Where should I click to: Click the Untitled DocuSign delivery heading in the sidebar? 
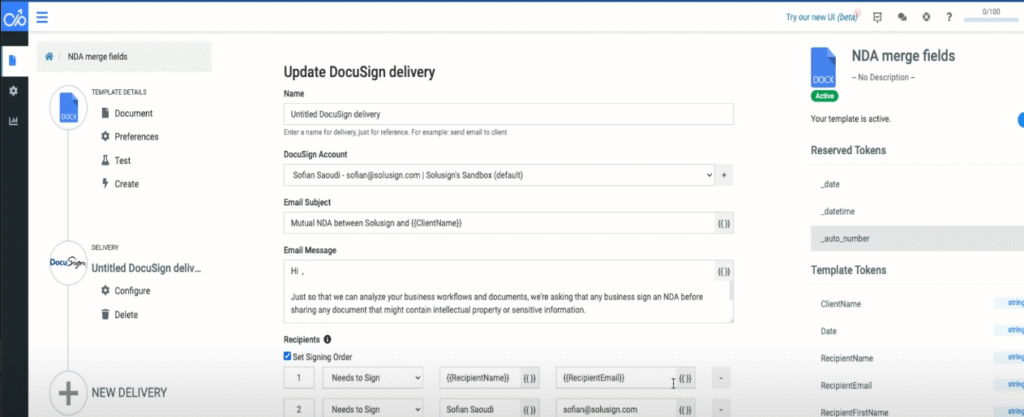[x=147, y=268]
